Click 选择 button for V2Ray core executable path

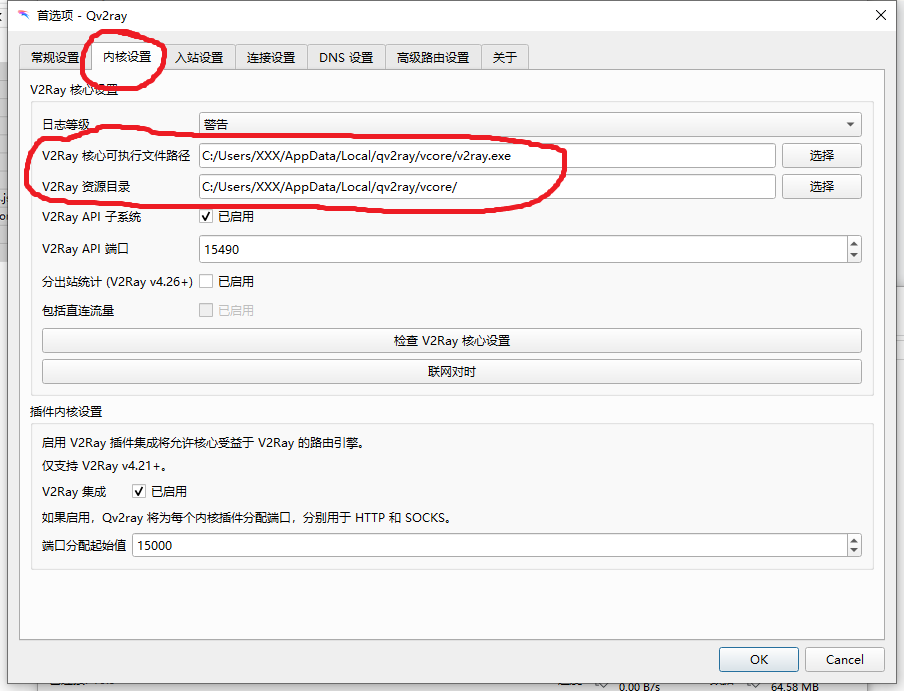click(821, 156)
